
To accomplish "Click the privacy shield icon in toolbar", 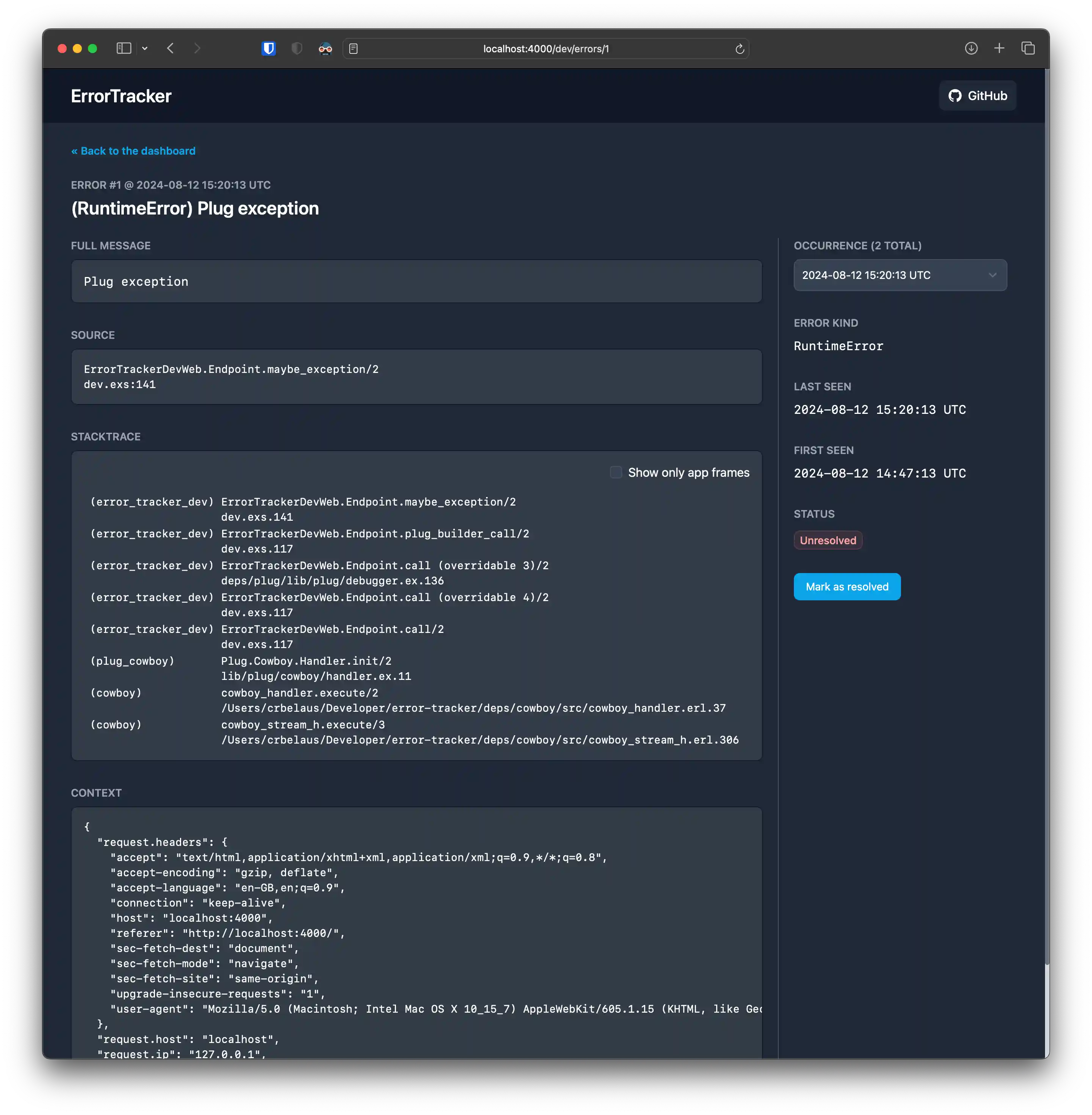I will click(x=297, y=48).
